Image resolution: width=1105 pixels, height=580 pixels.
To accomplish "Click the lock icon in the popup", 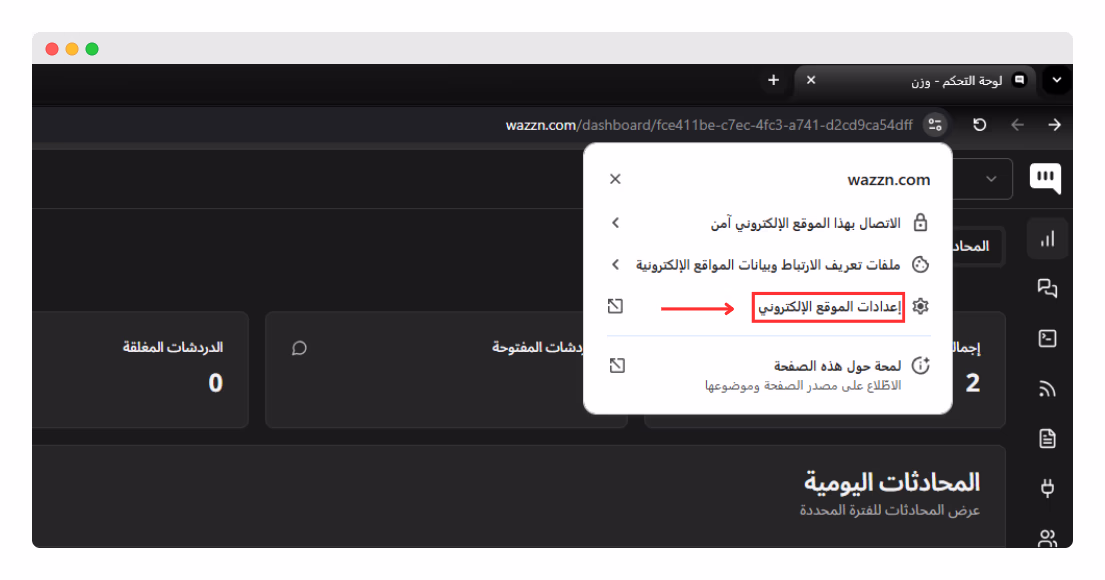I will click(x=920, y=223).
